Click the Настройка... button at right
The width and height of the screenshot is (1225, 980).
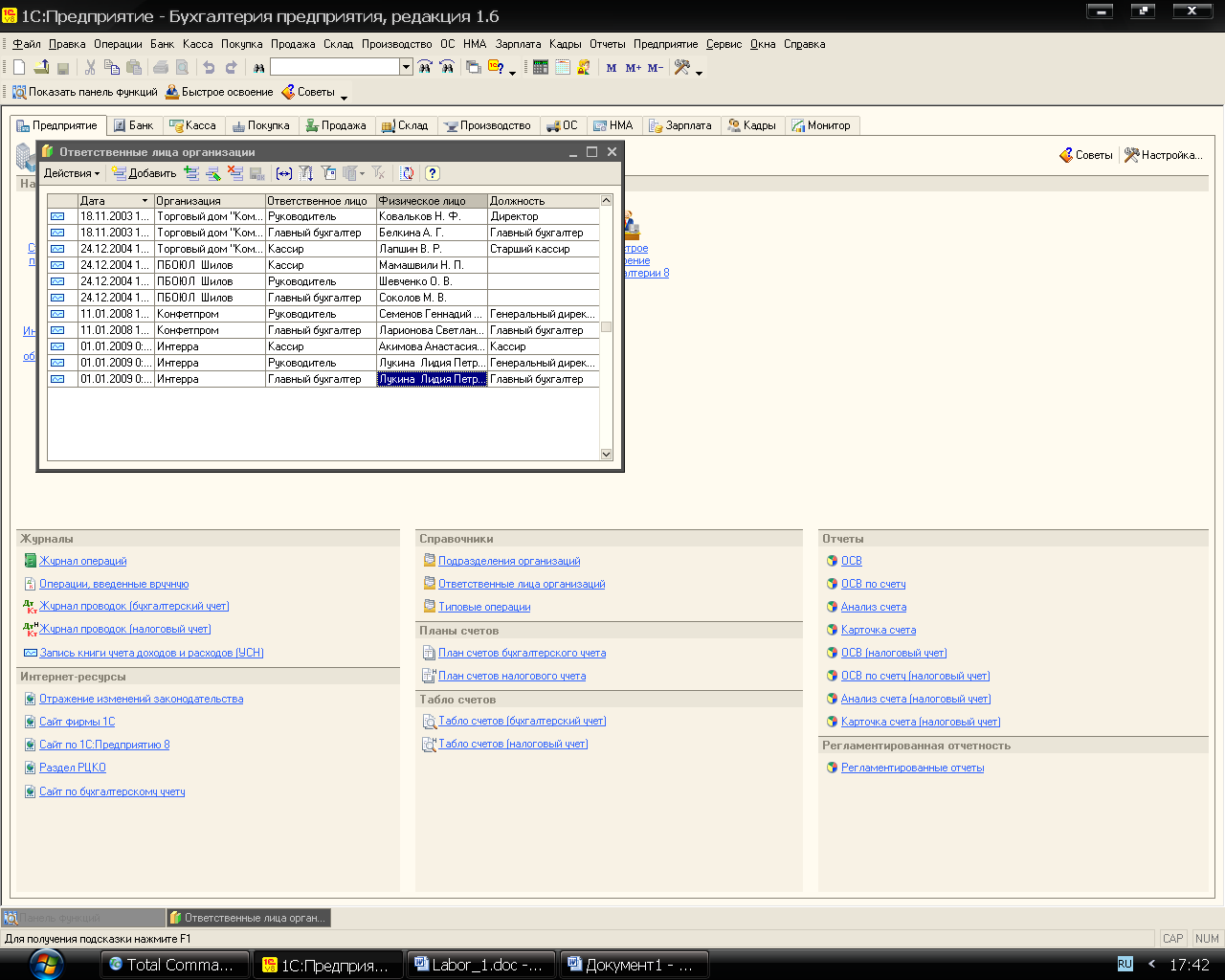(x=1163, y=155)
